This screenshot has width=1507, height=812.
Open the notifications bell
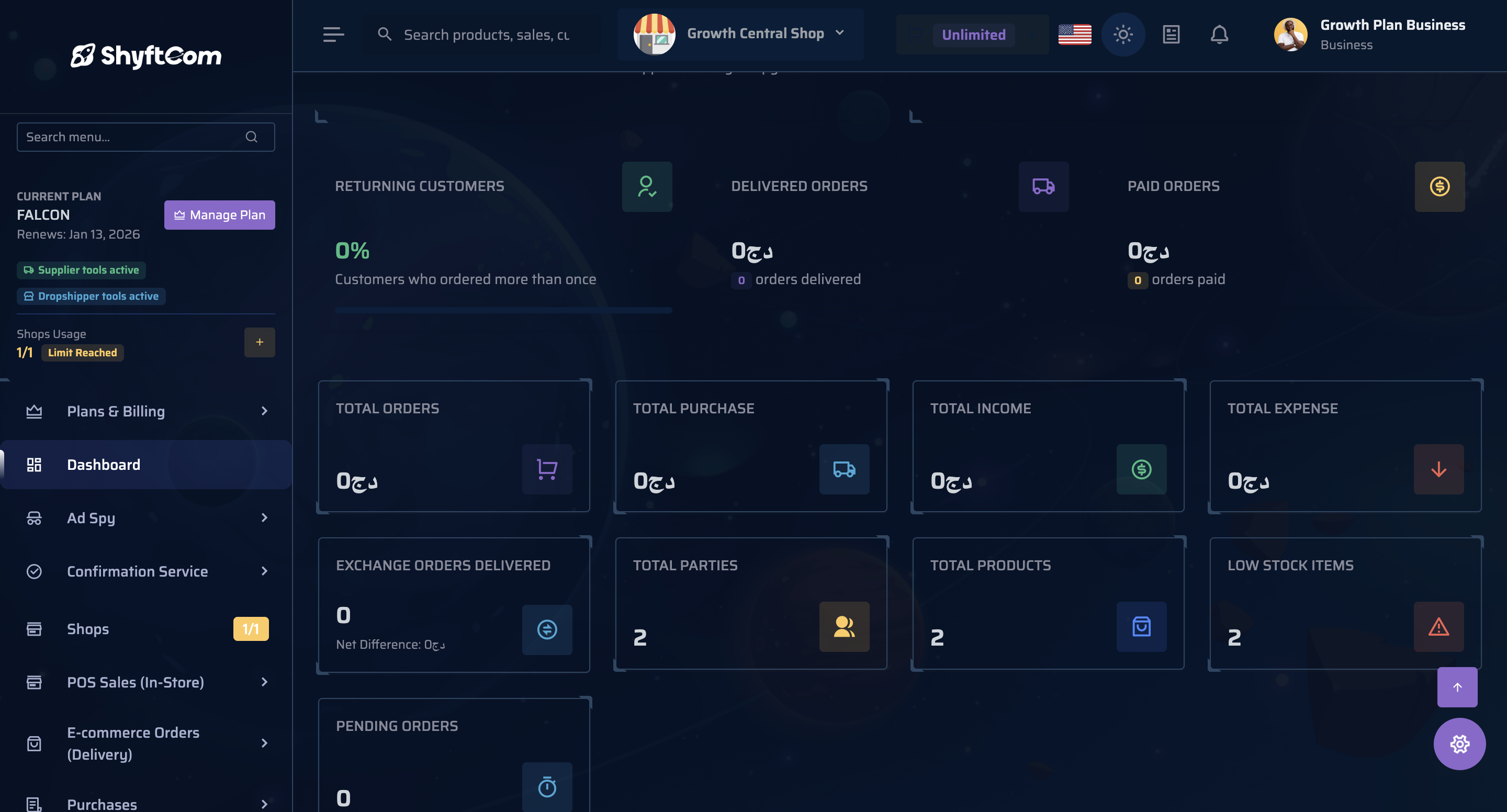[1219, 35]
